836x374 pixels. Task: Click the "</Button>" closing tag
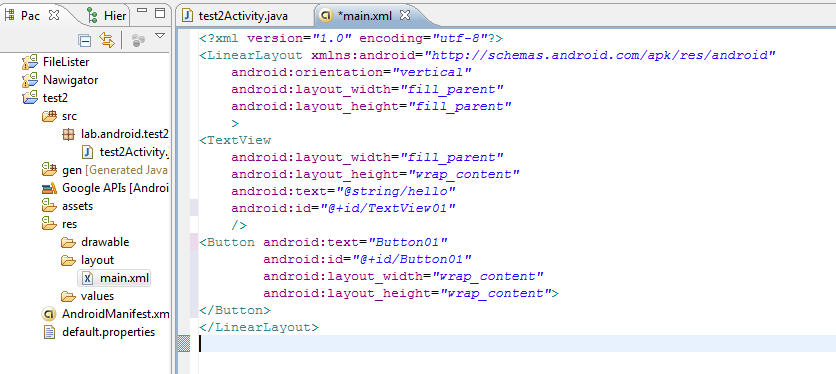[235, 310]
